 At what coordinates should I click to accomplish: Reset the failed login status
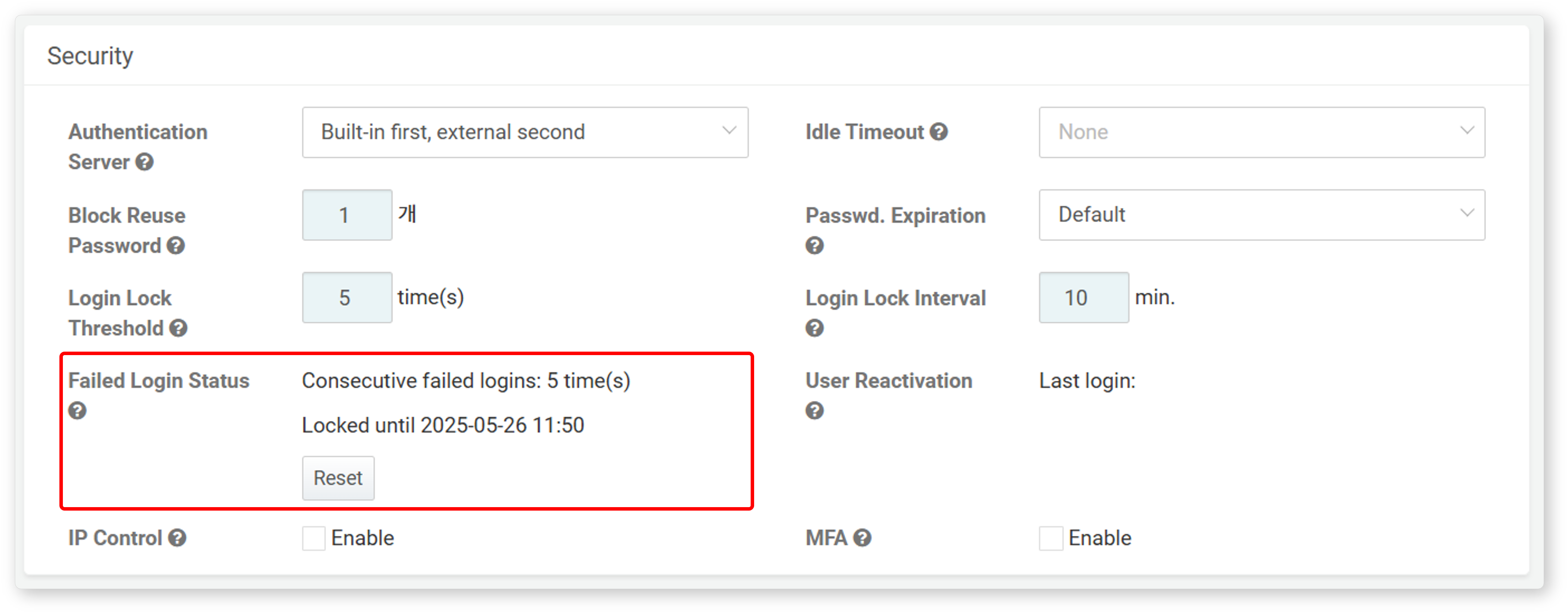pos(338,479)
